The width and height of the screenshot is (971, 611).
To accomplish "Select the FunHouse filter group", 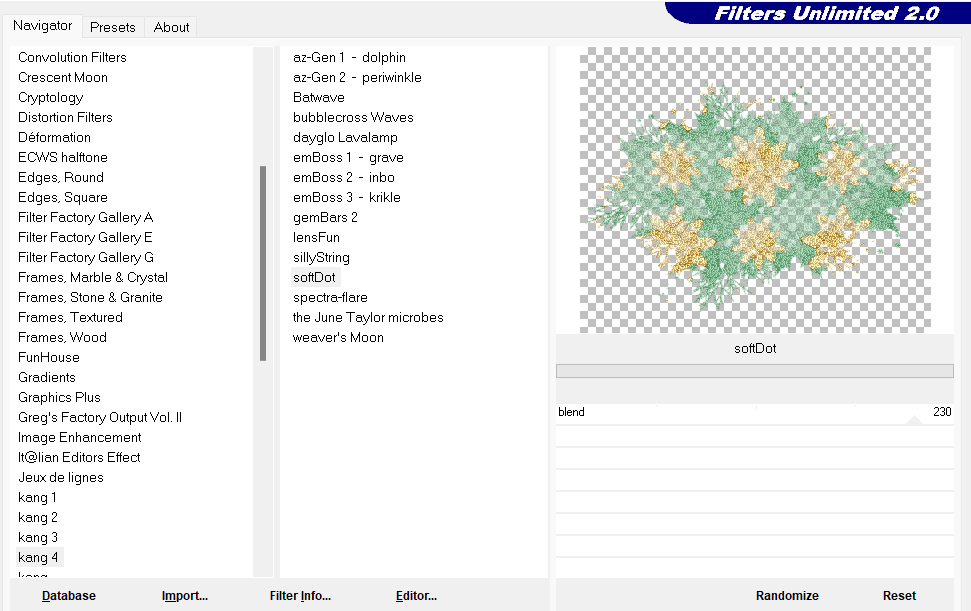I will (48, 357).
